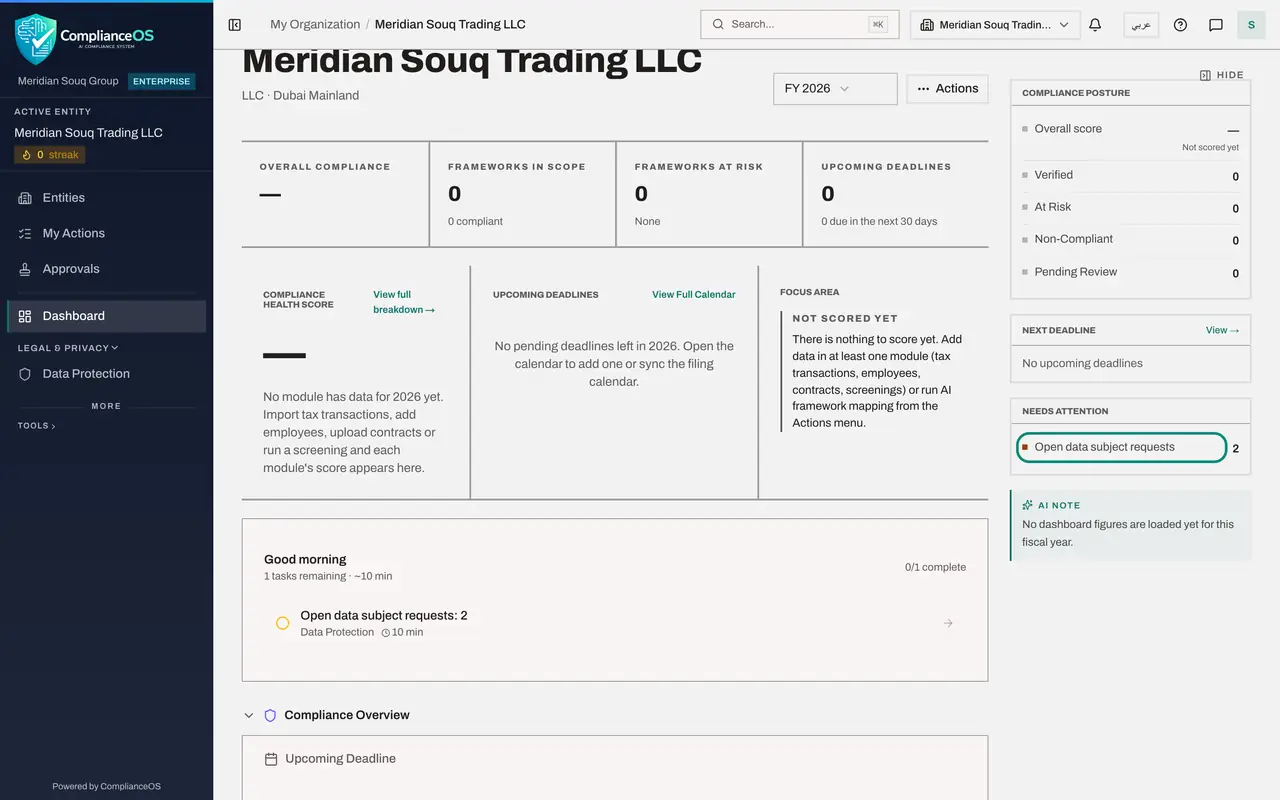Navigate to Approvals
1280x800 pixels.
point(106,269)
